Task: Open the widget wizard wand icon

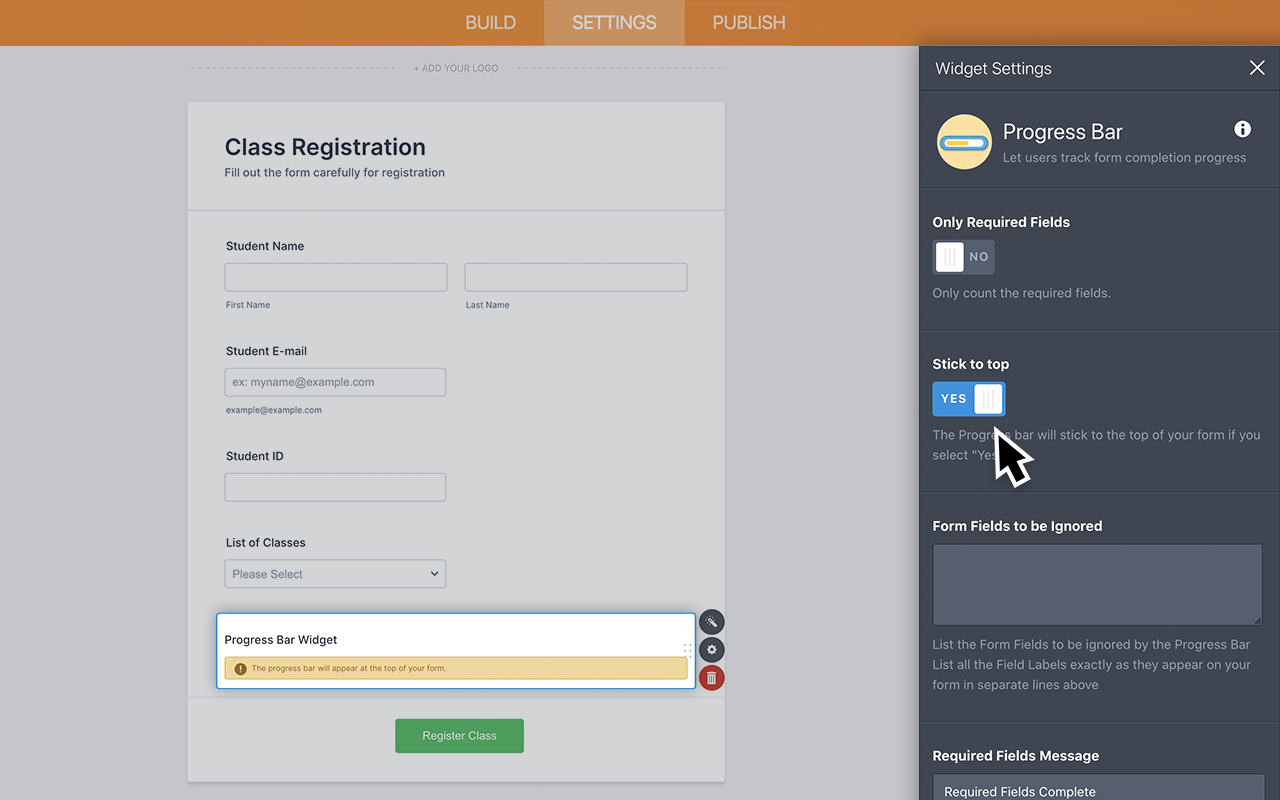Action: click(x=711, y=622)
